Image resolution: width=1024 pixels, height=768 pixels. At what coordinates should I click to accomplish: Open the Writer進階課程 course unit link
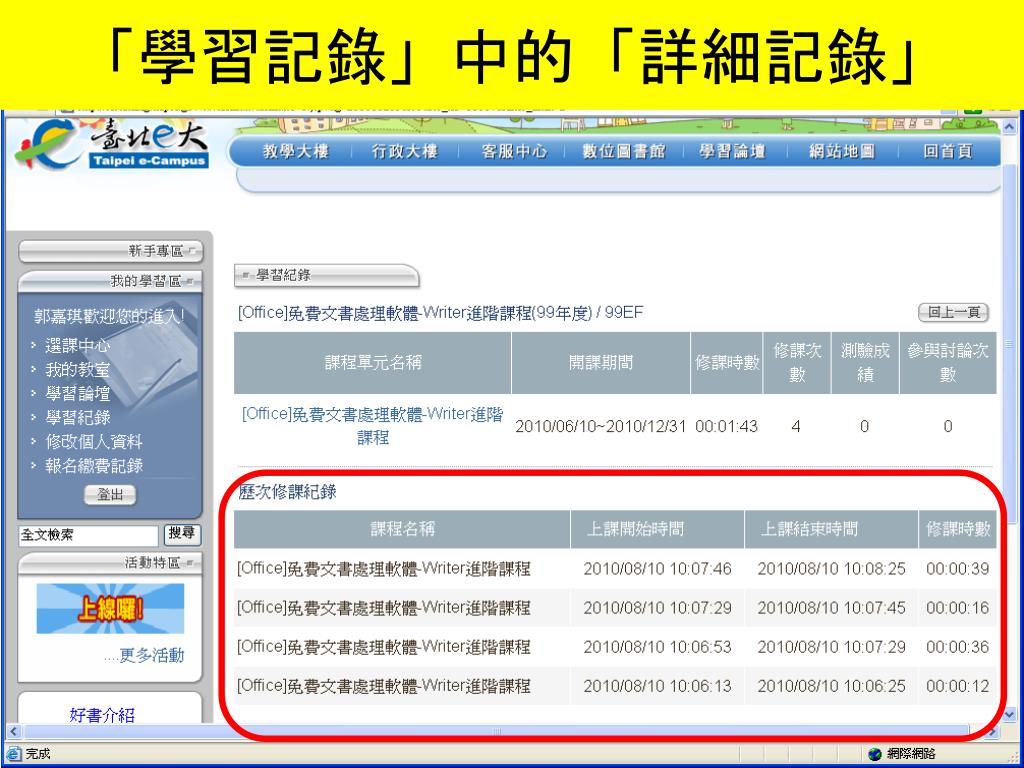tap(372, 426)
